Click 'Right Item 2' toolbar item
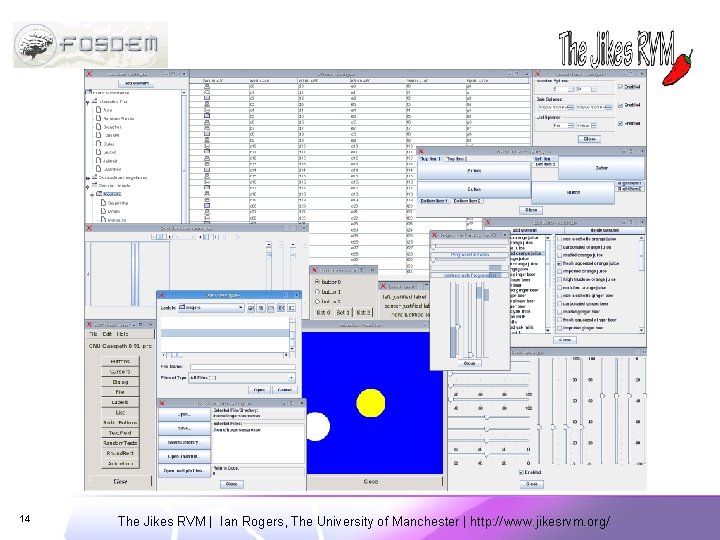720x540 pixels. pyautogui.click(x=630, y=188)
